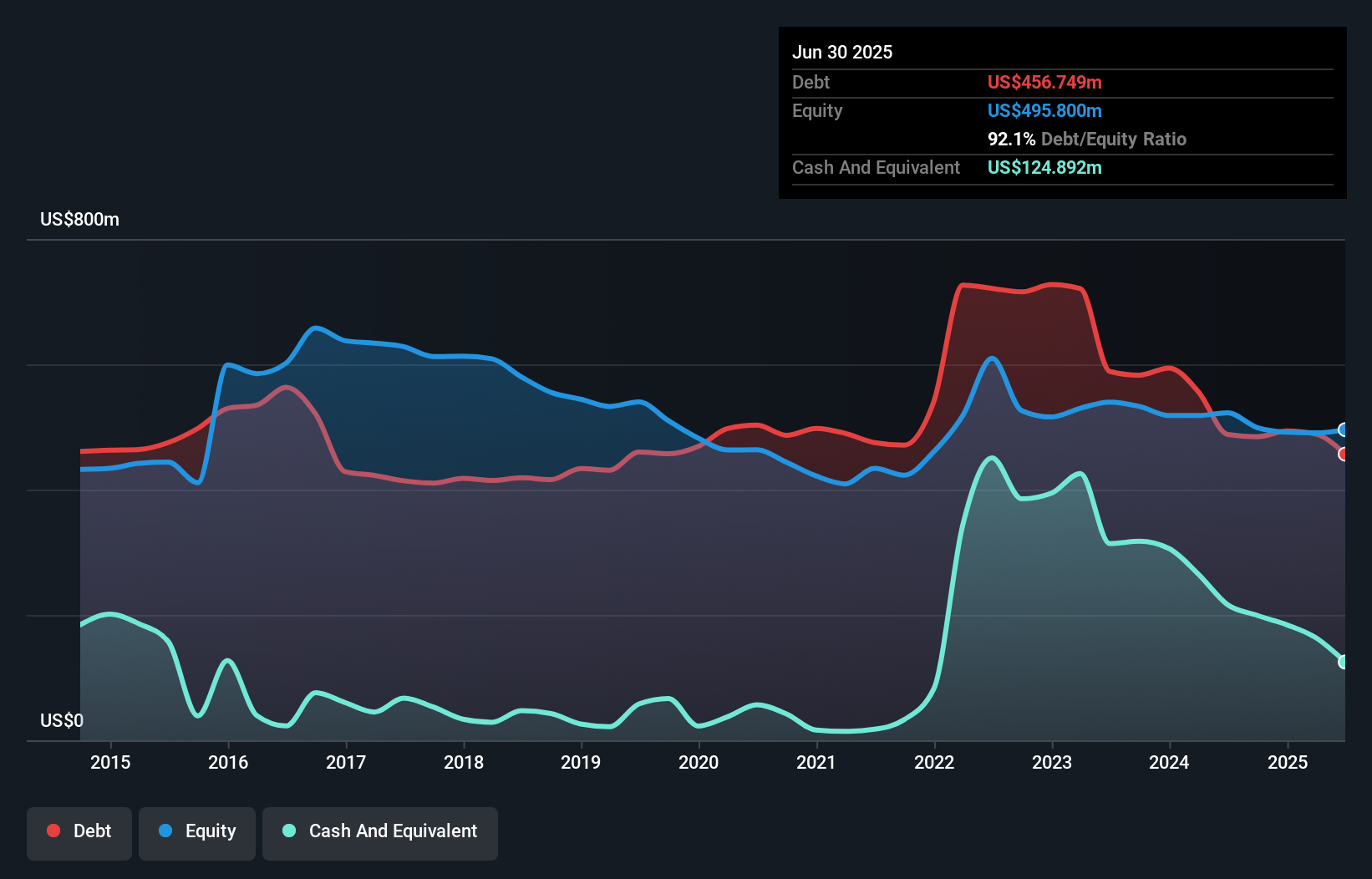The image size is (1372, 879).
Task: Select the teal Cash endpoint marker
Action: (x=1344, y=662)
